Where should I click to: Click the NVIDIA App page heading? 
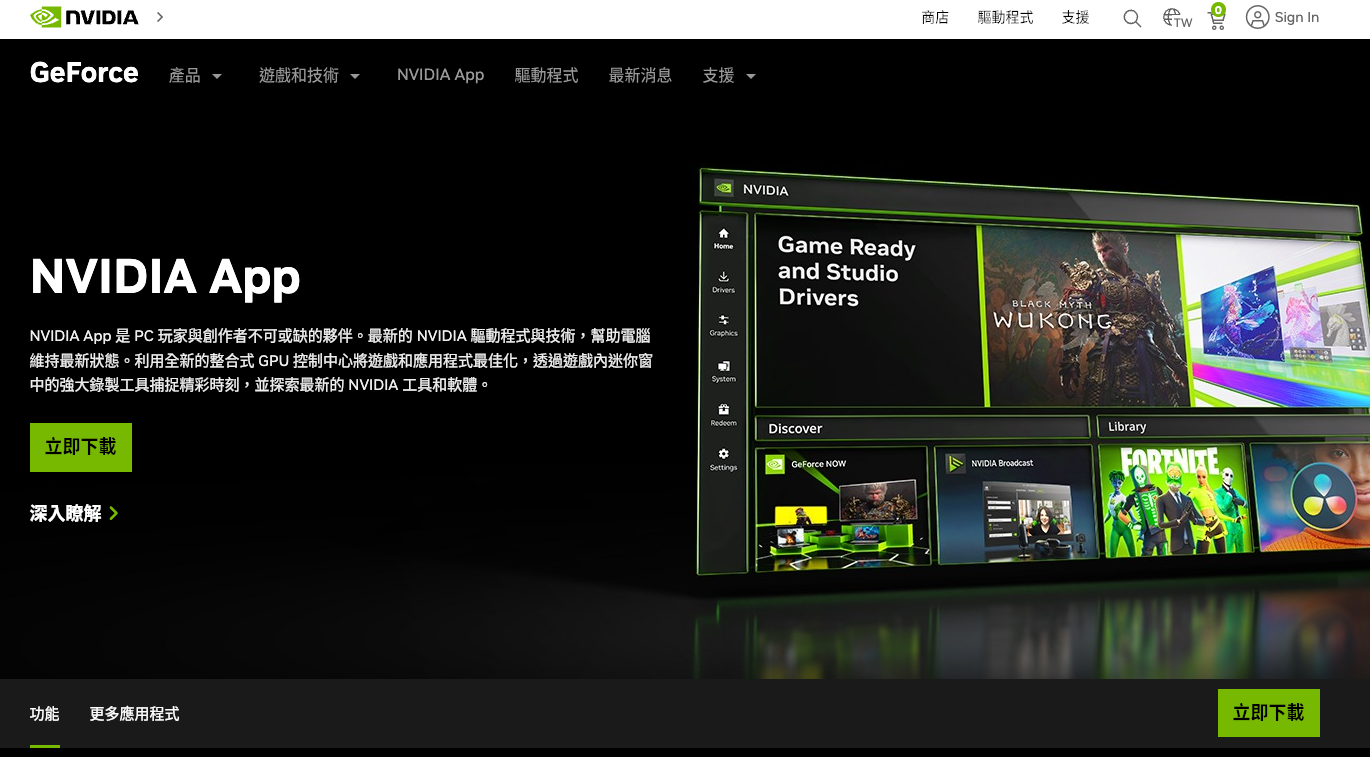click(165, 277)
